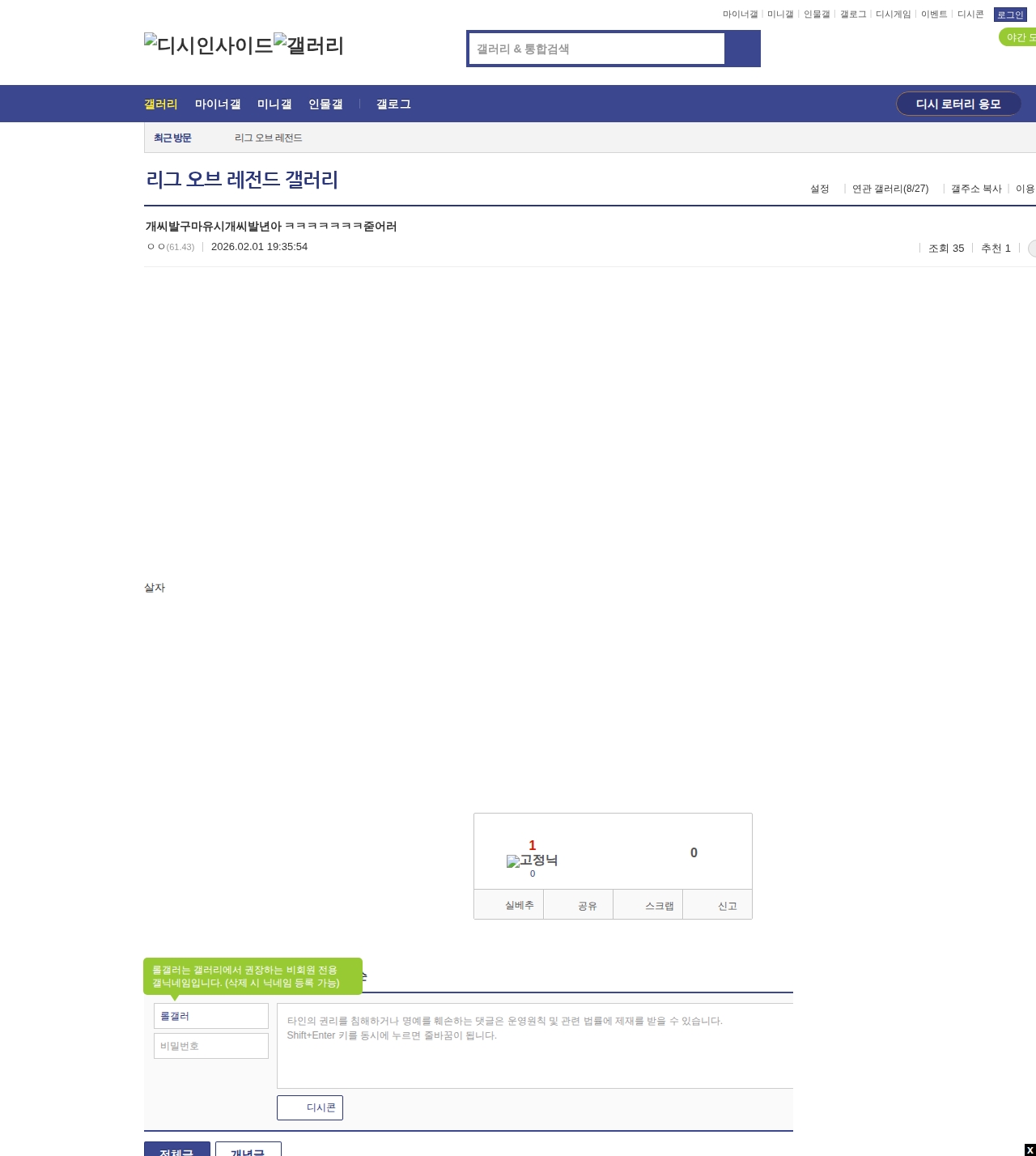Focus the 비밀번호 password field
Screen dimensions: 1036x1156
[211, 1046]
